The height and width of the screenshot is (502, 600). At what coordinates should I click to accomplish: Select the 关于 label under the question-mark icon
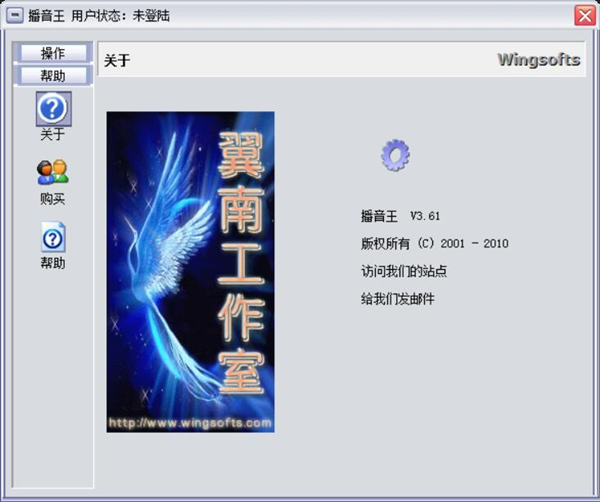point(53,134)
